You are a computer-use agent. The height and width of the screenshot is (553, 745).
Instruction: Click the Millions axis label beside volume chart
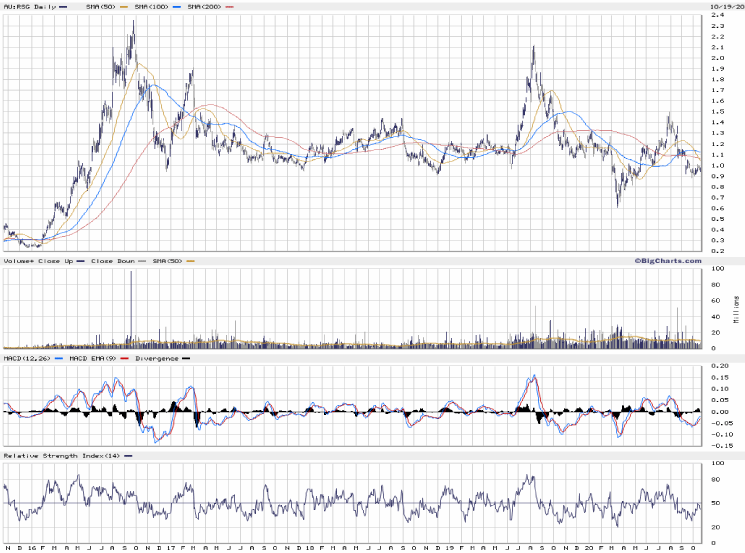coord(736,309)
